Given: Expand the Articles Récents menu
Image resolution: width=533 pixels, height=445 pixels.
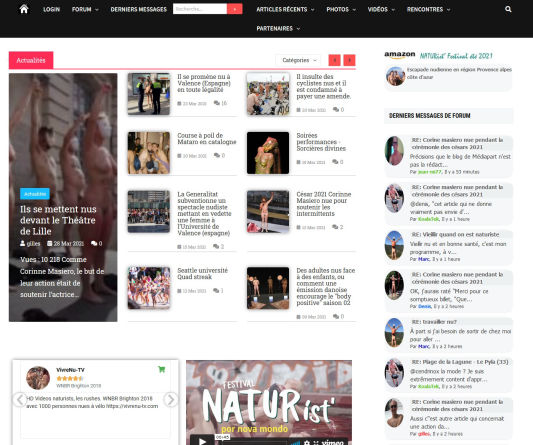Looking at the screenshot, I should click(285, 9).
